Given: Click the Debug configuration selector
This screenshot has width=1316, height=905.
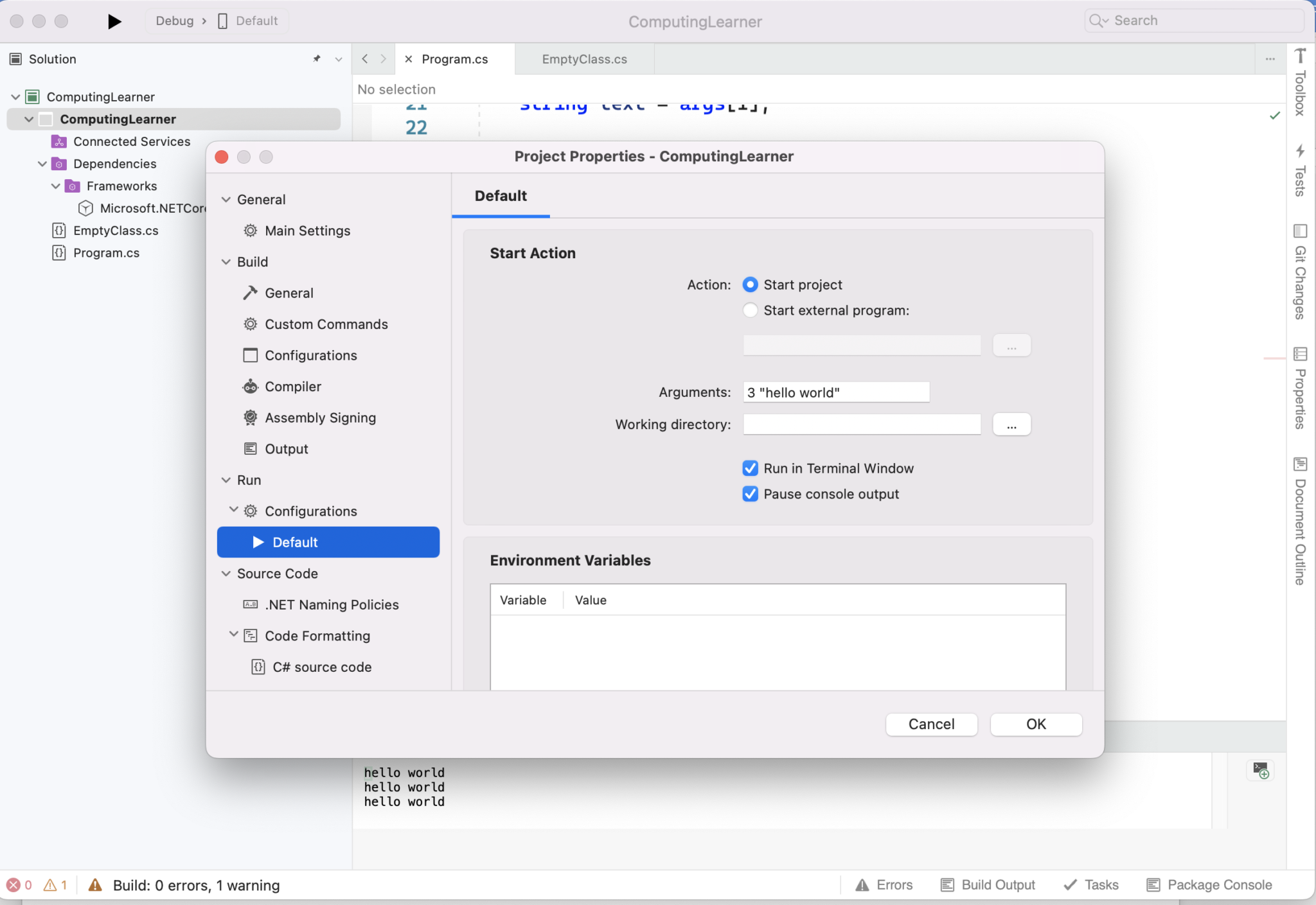Looking at the screenshot, I should tap(175, 21).
